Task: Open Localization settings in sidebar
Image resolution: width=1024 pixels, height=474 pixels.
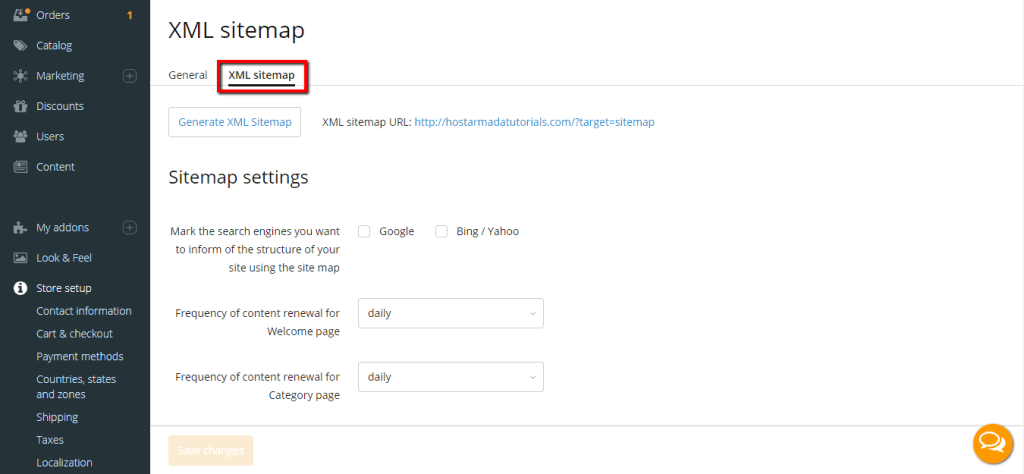Action: point(64,462)
